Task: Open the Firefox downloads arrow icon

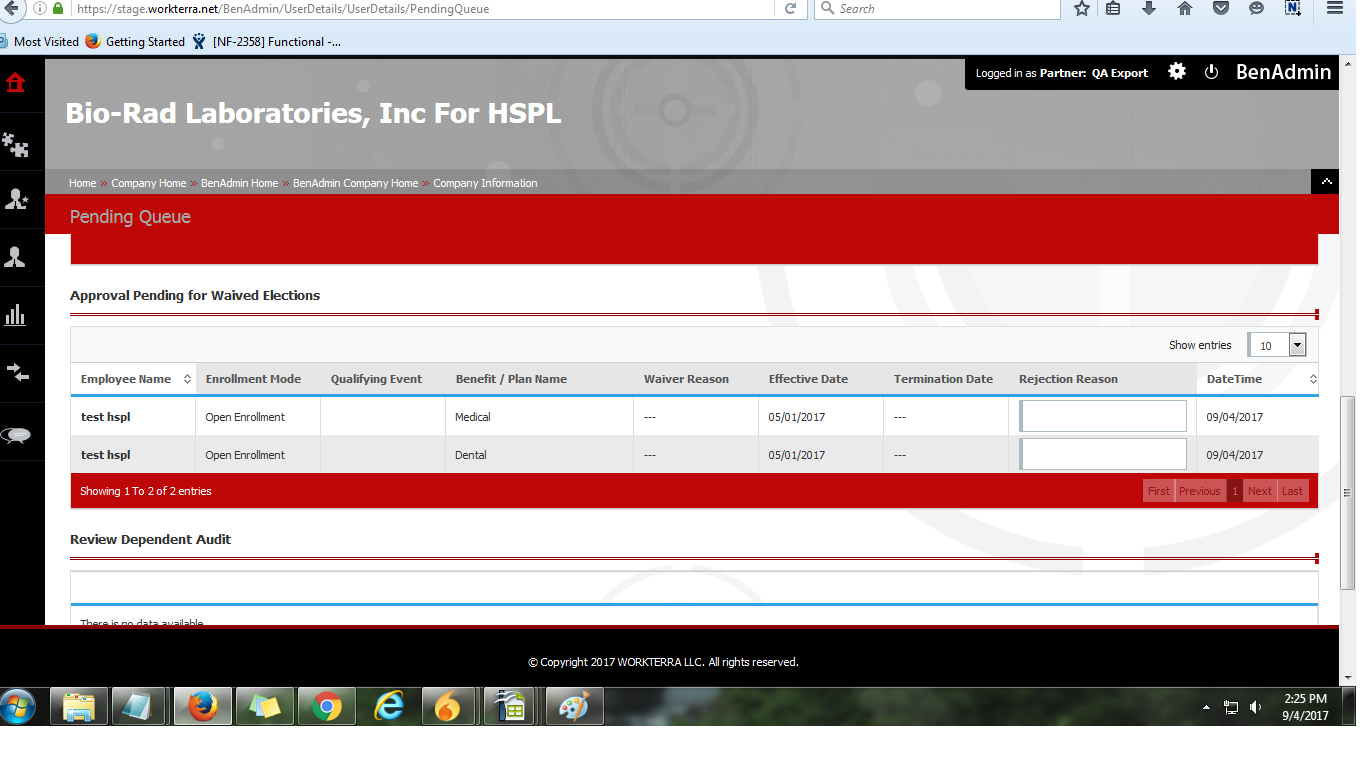Action: click(1149, 8)
